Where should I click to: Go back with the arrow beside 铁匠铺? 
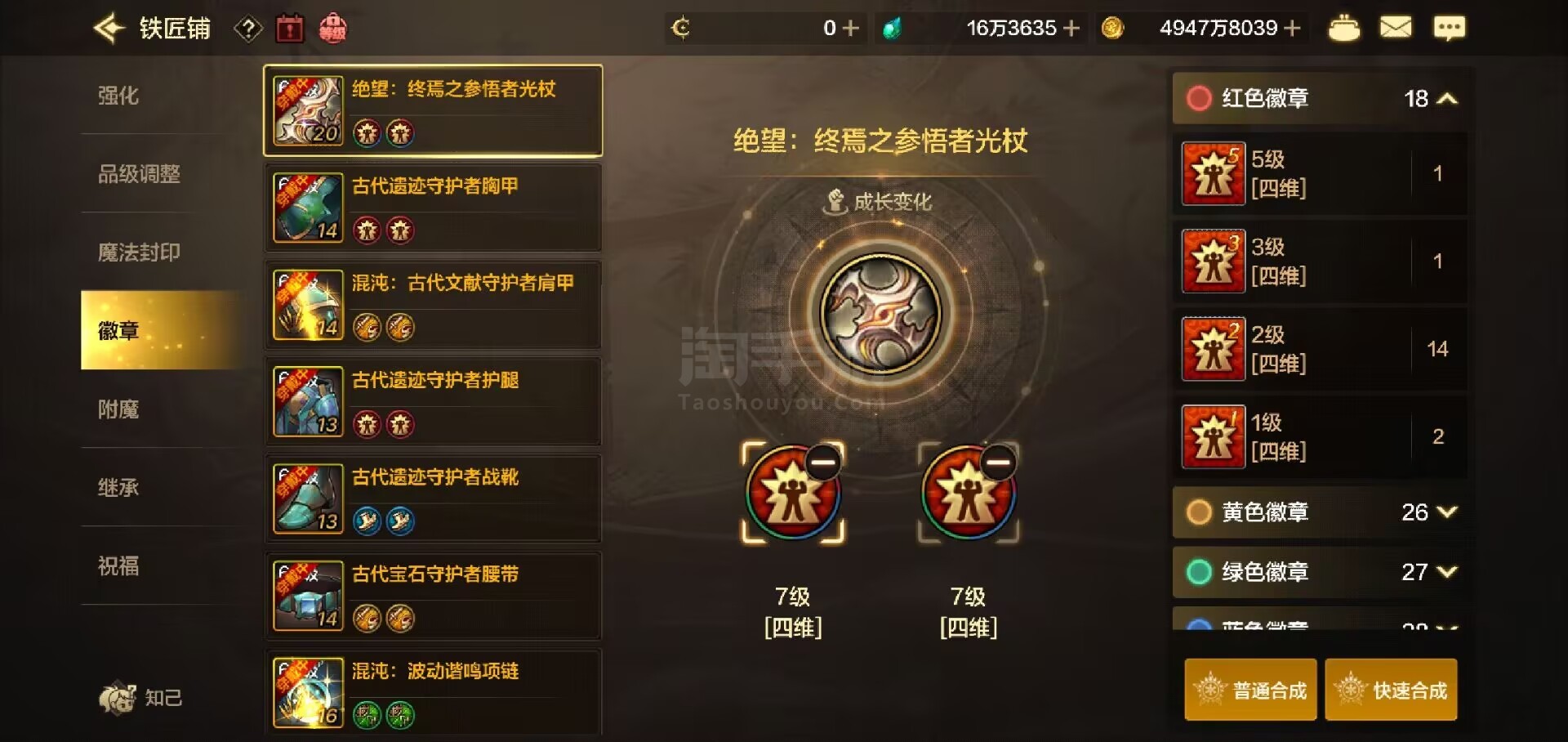pyautogui.click(x=109, y=29)
